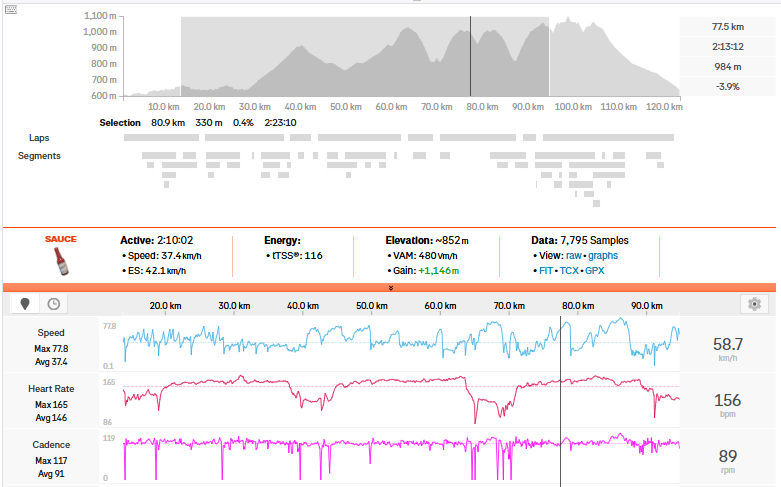Click the SAUCE logo text
The width and height of the screenshot is (781, 487).
61,239
